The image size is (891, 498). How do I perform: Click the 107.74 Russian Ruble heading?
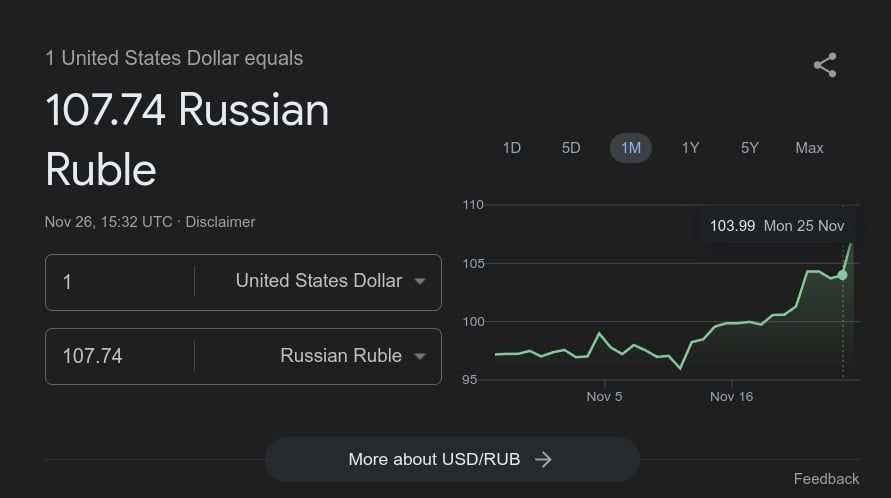187,139
